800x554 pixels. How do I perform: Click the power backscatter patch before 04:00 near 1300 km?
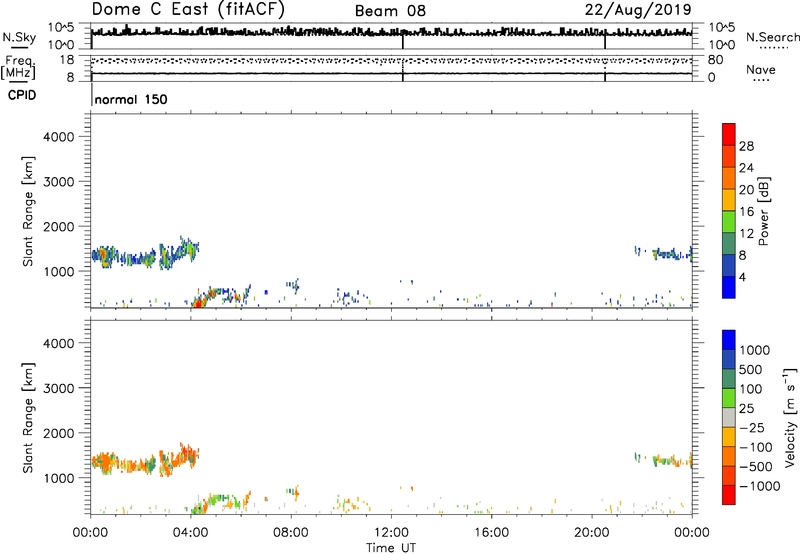[145, 253]
